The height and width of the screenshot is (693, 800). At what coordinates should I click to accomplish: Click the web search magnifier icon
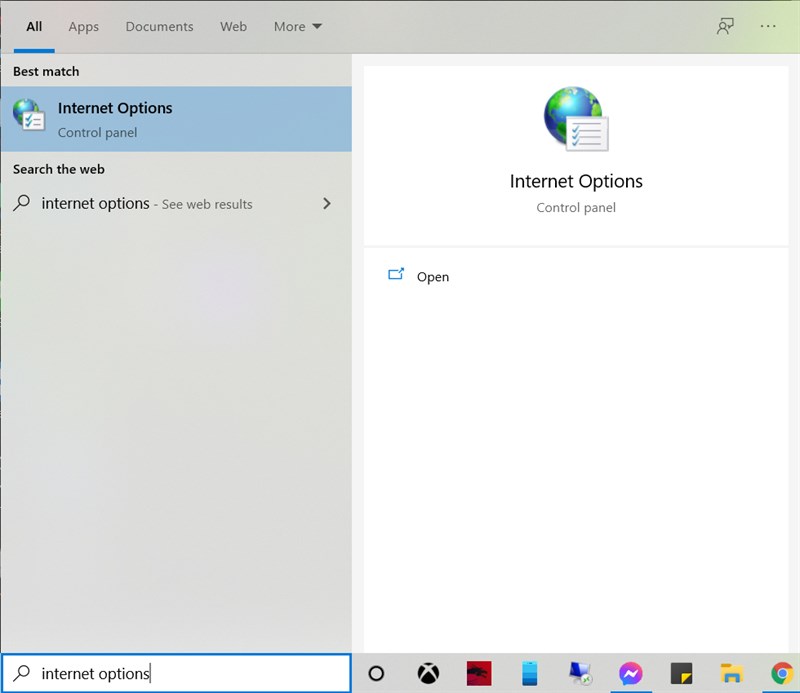pyautogui.click(x=22, y=203)
